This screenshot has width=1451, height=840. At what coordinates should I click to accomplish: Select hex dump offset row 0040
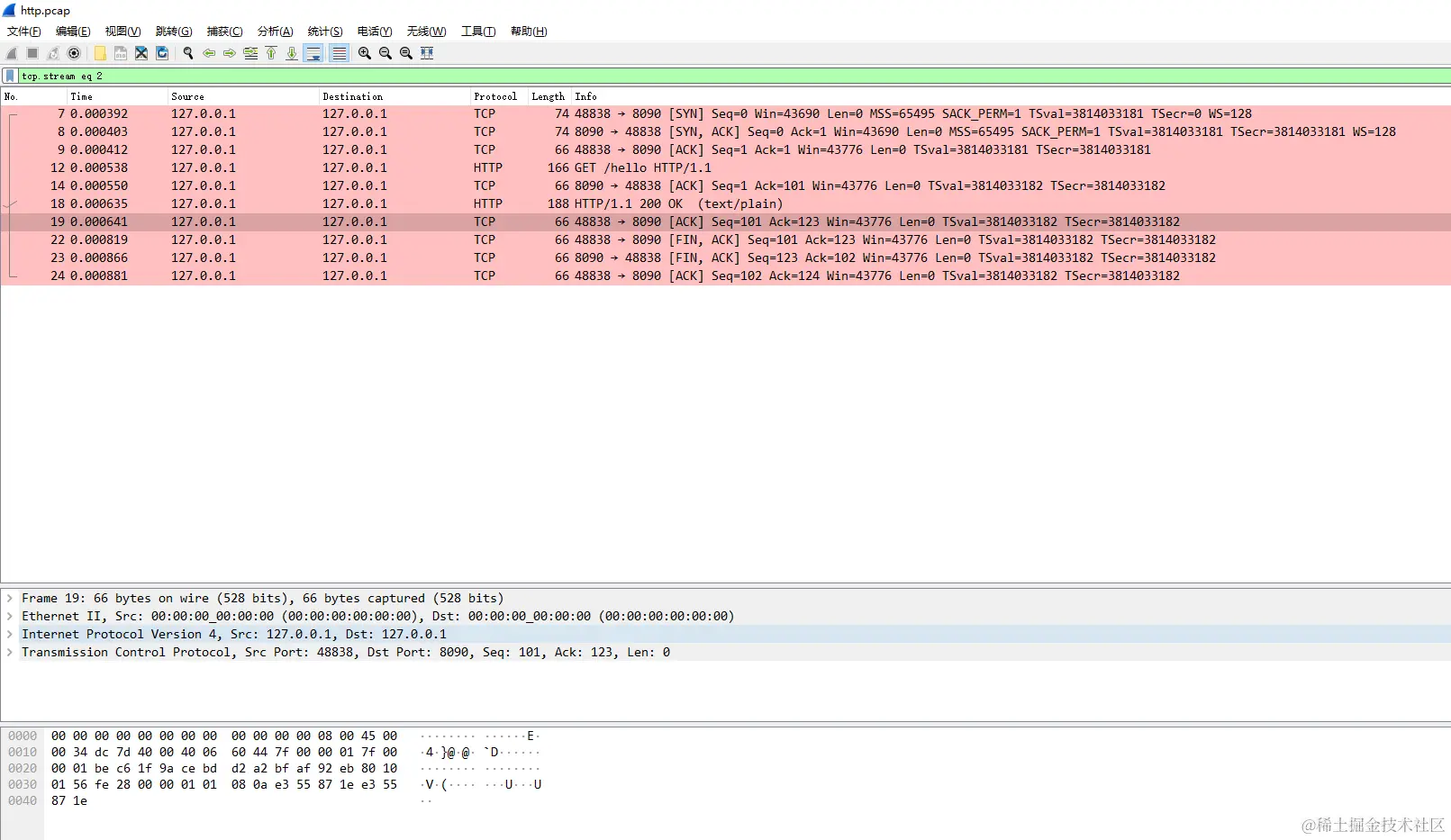(23, 801)
